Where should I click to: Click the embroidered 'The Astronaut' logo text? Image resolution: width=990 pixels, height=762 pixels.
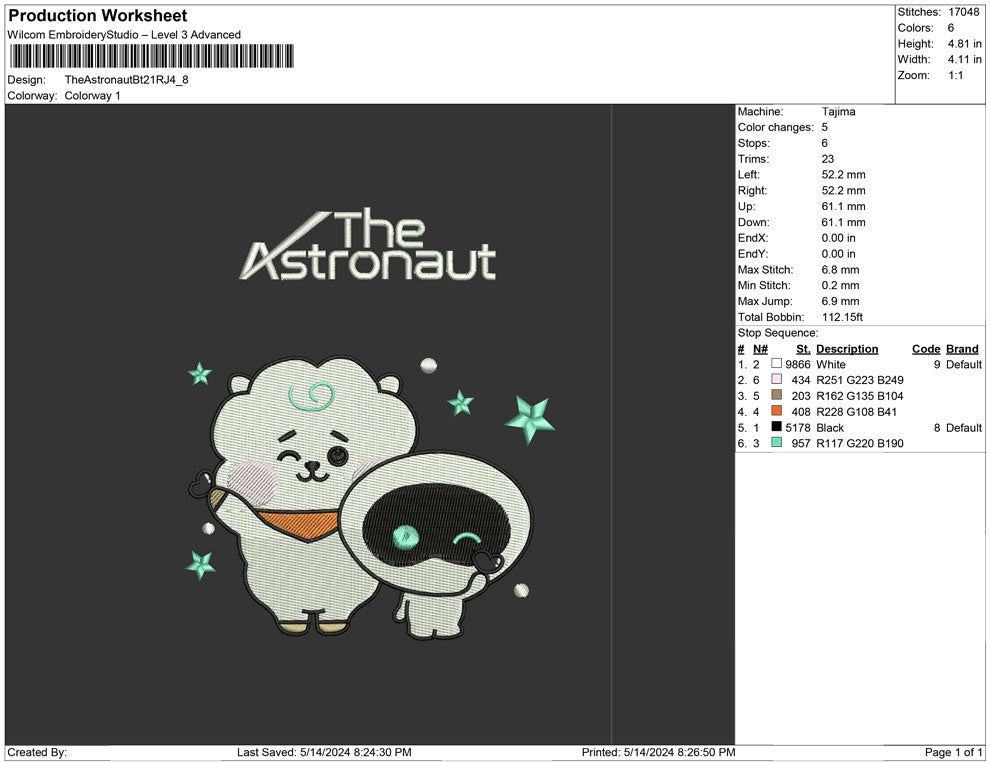(x=367, y=244)
